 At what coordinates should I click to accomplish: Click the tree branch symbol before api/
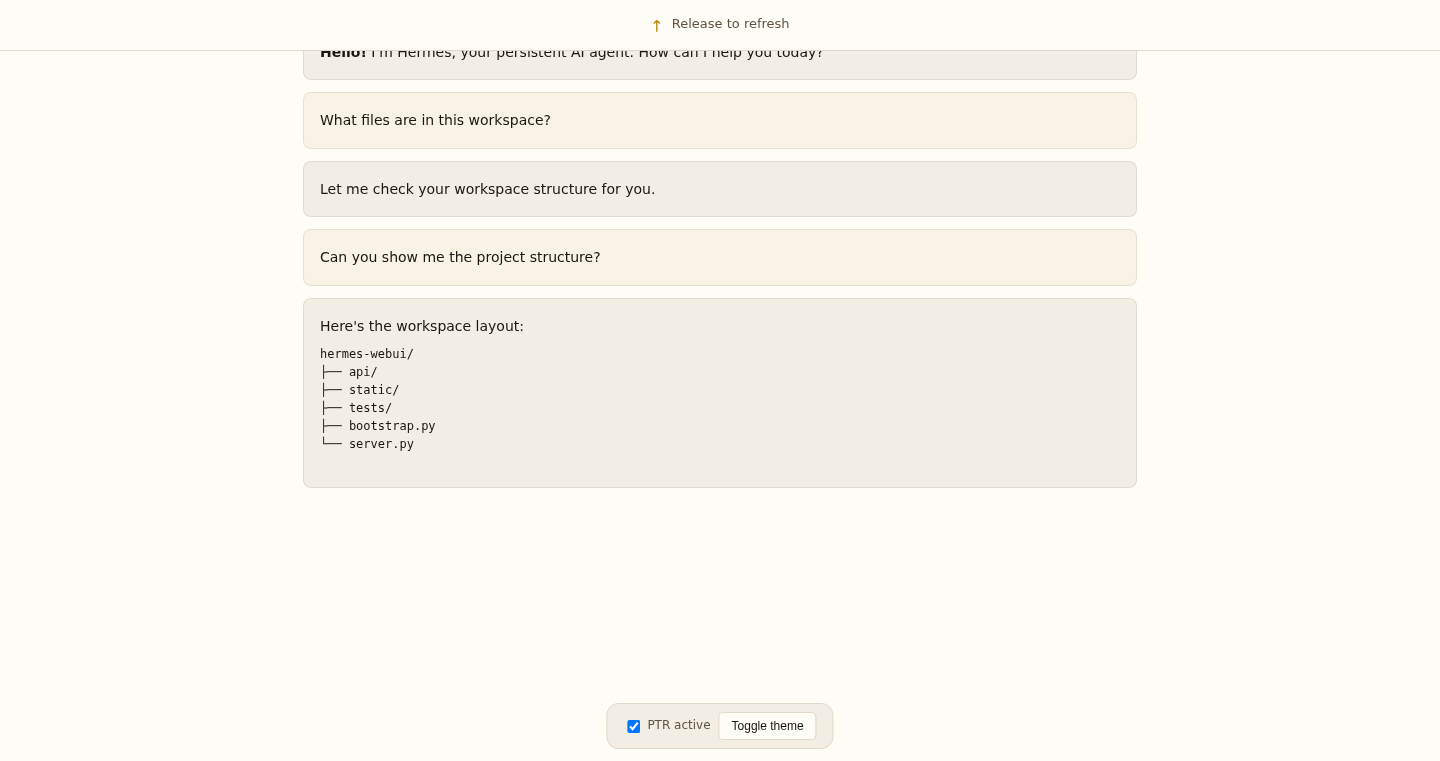pyautogui.click(x=331, y=372)
